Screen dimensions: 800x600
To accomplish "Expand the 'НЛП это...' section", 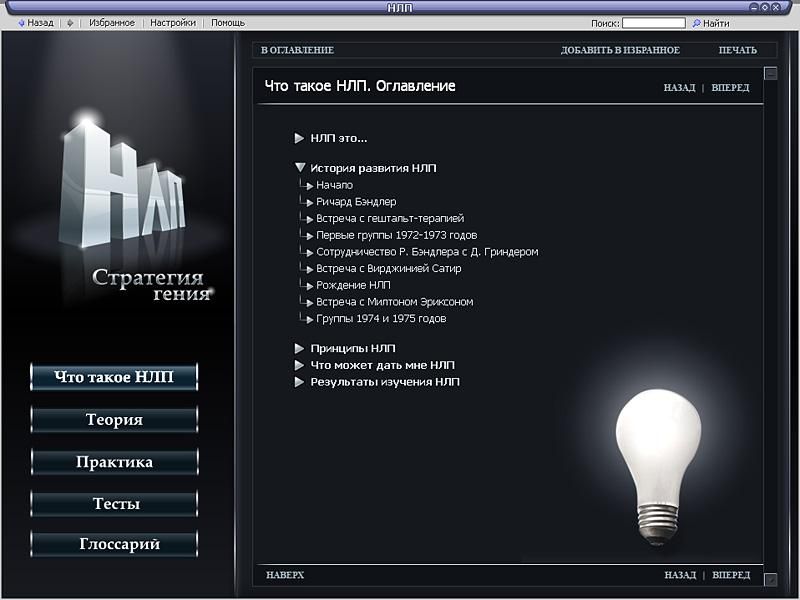I will click(x=299, y=139).
